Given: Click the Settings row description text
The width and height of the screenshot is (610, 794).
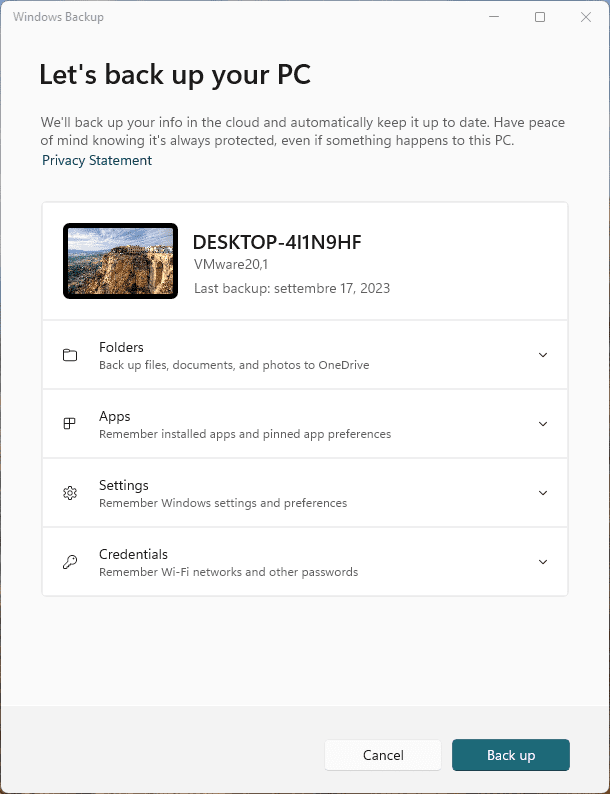Looking at the screenshot, I should [223, 503].
